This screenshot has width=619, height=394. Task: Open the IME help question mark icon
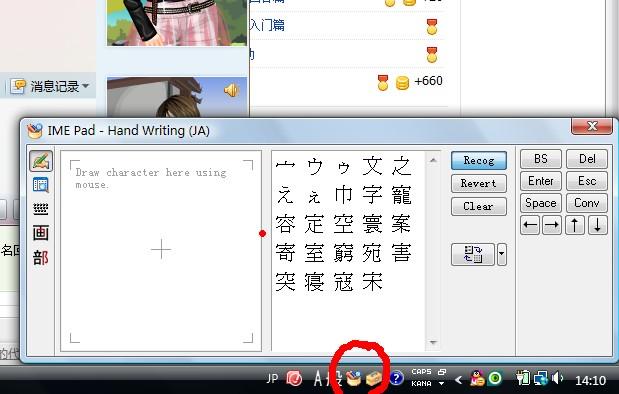click(396, 379)
